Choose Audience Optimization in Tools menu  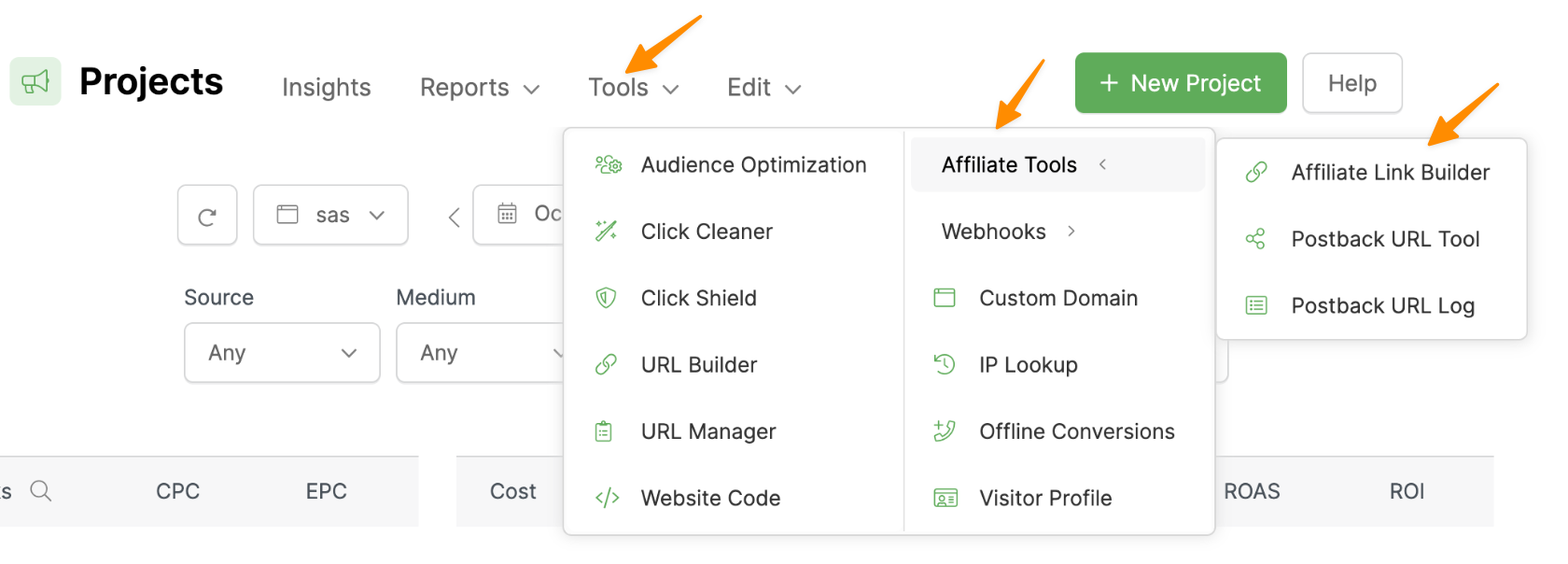click(x=752, y=165)
